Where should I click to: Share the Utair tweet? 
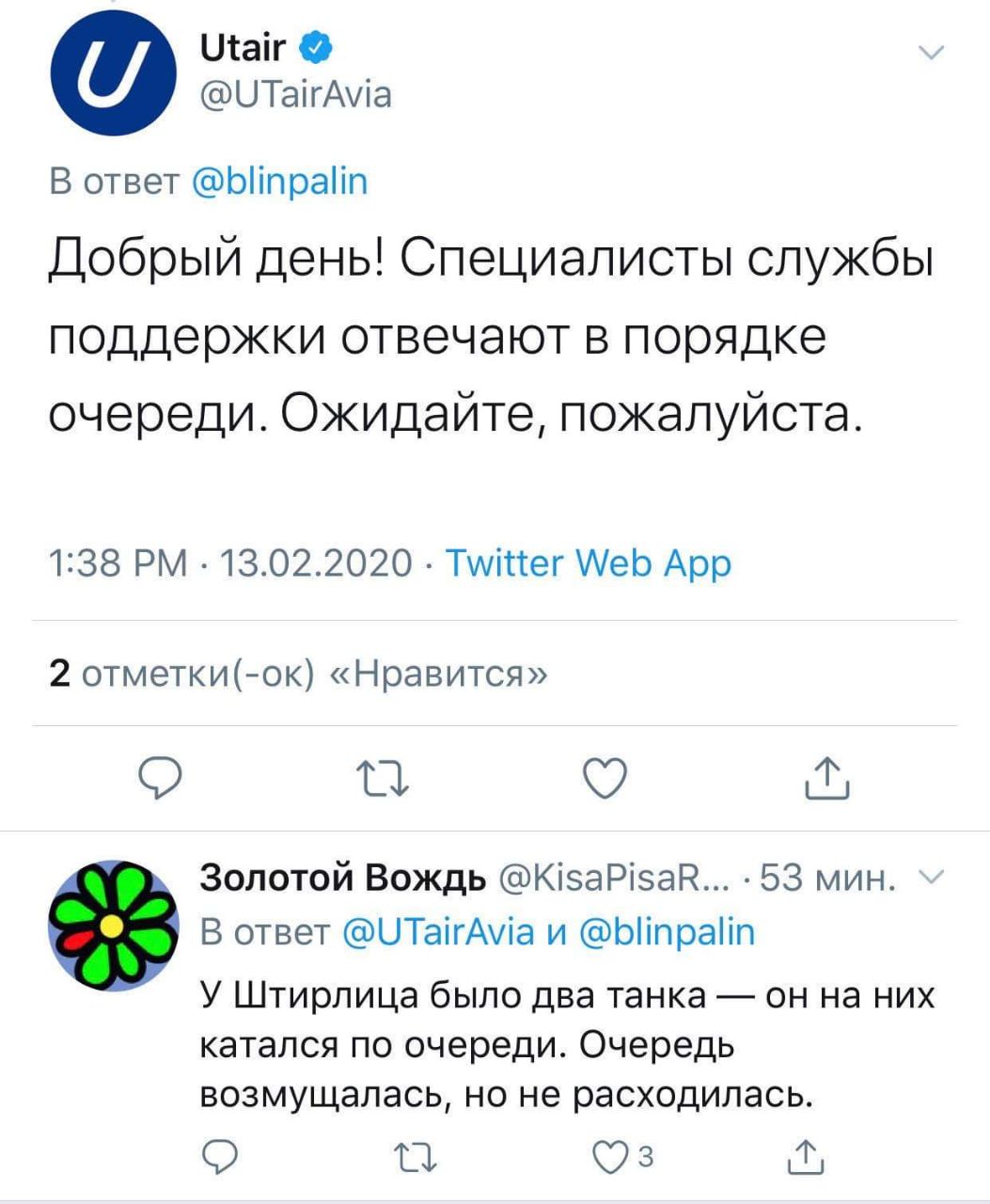click(827, 779)
